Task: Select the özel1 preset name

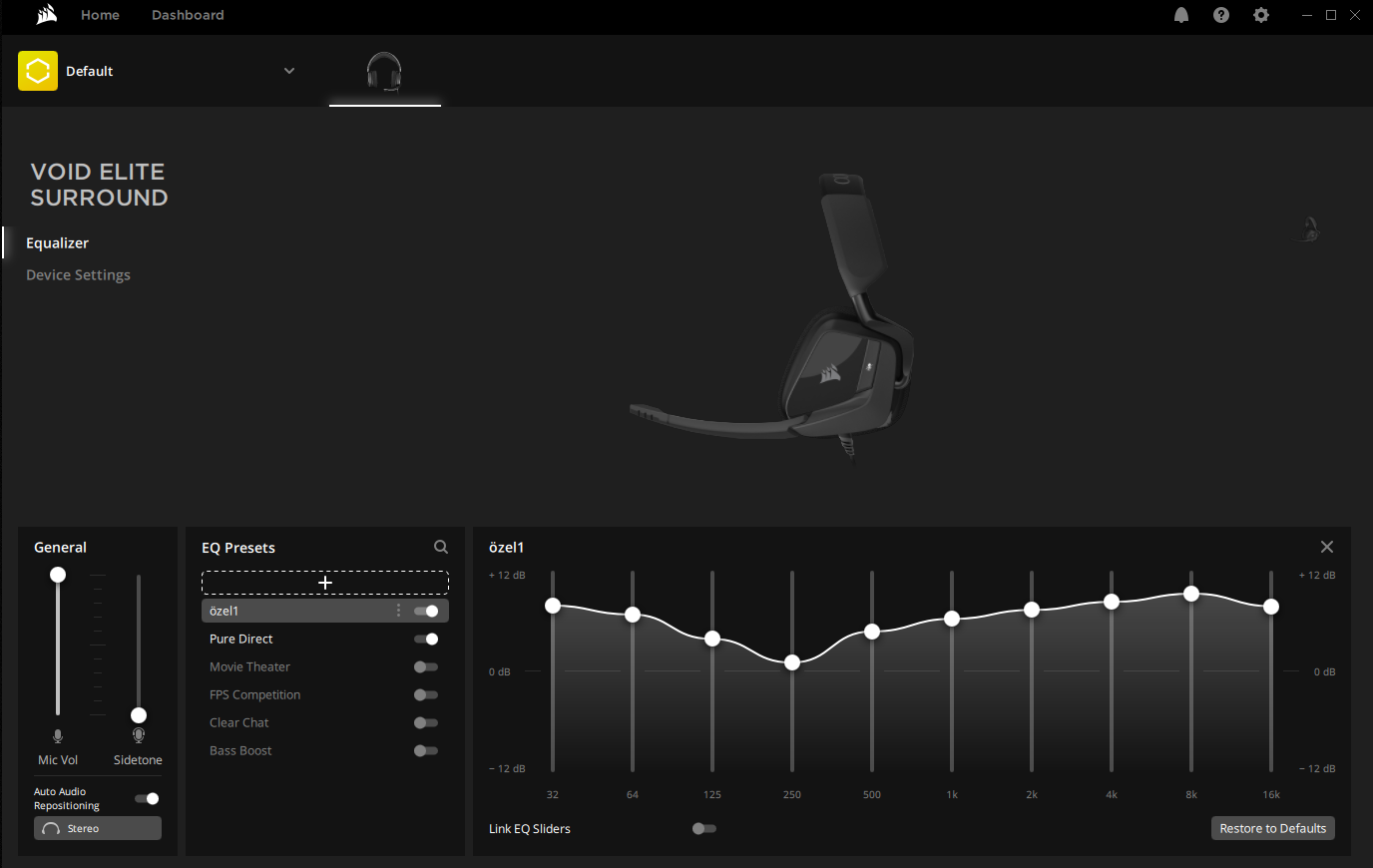Action: click(224, 611)
